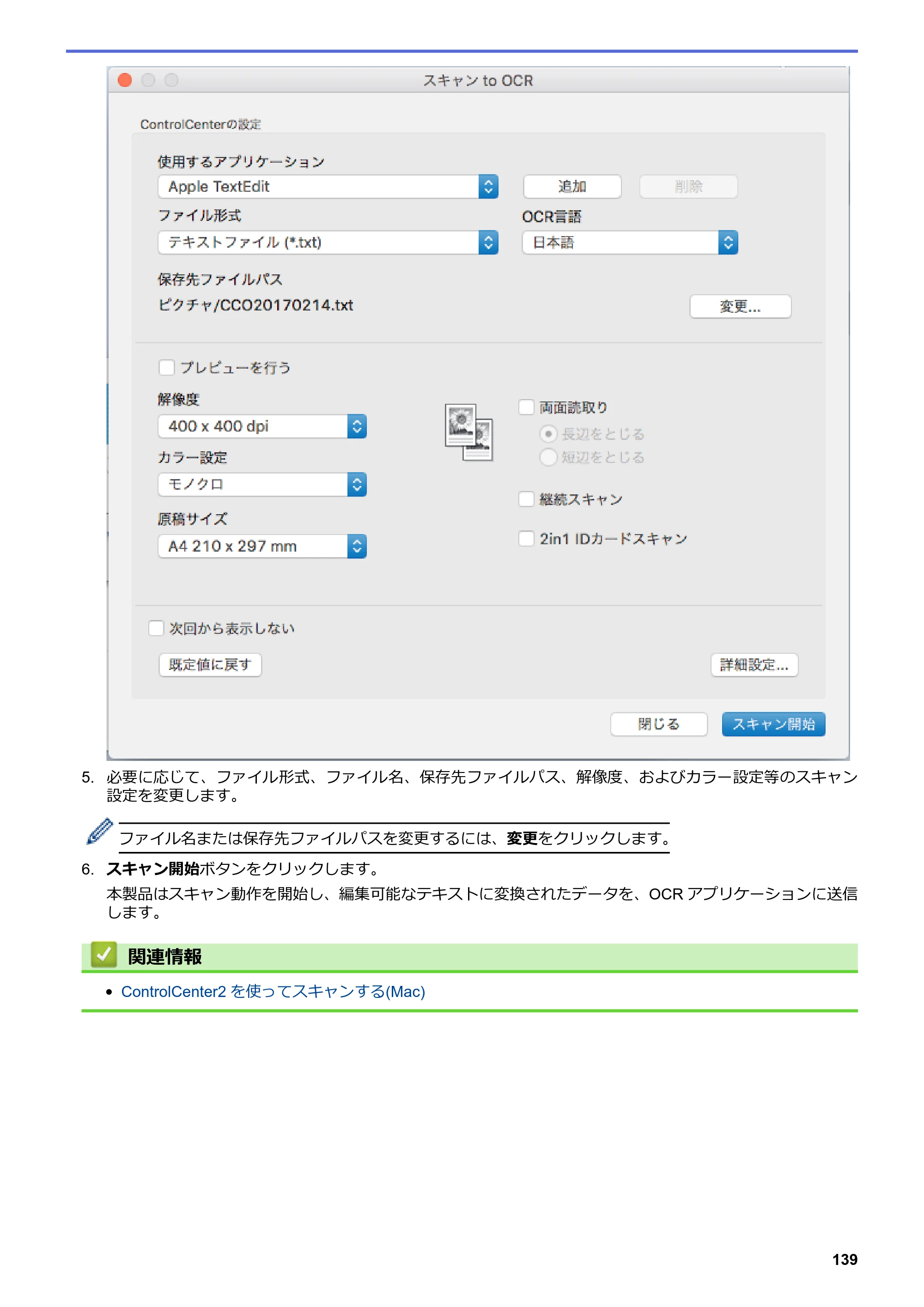Click the two-sided scan document icon

click(x=468, y=432)
